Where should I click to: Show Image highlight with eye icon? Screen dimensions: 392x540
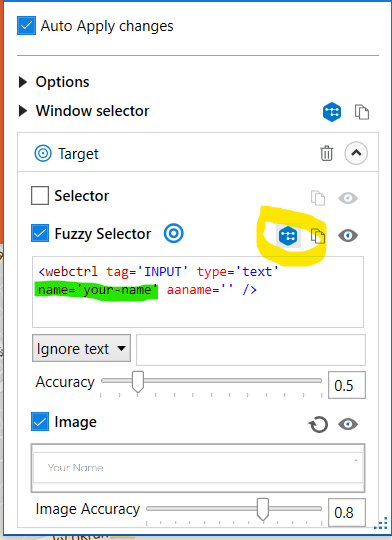[x=348, y=424]
